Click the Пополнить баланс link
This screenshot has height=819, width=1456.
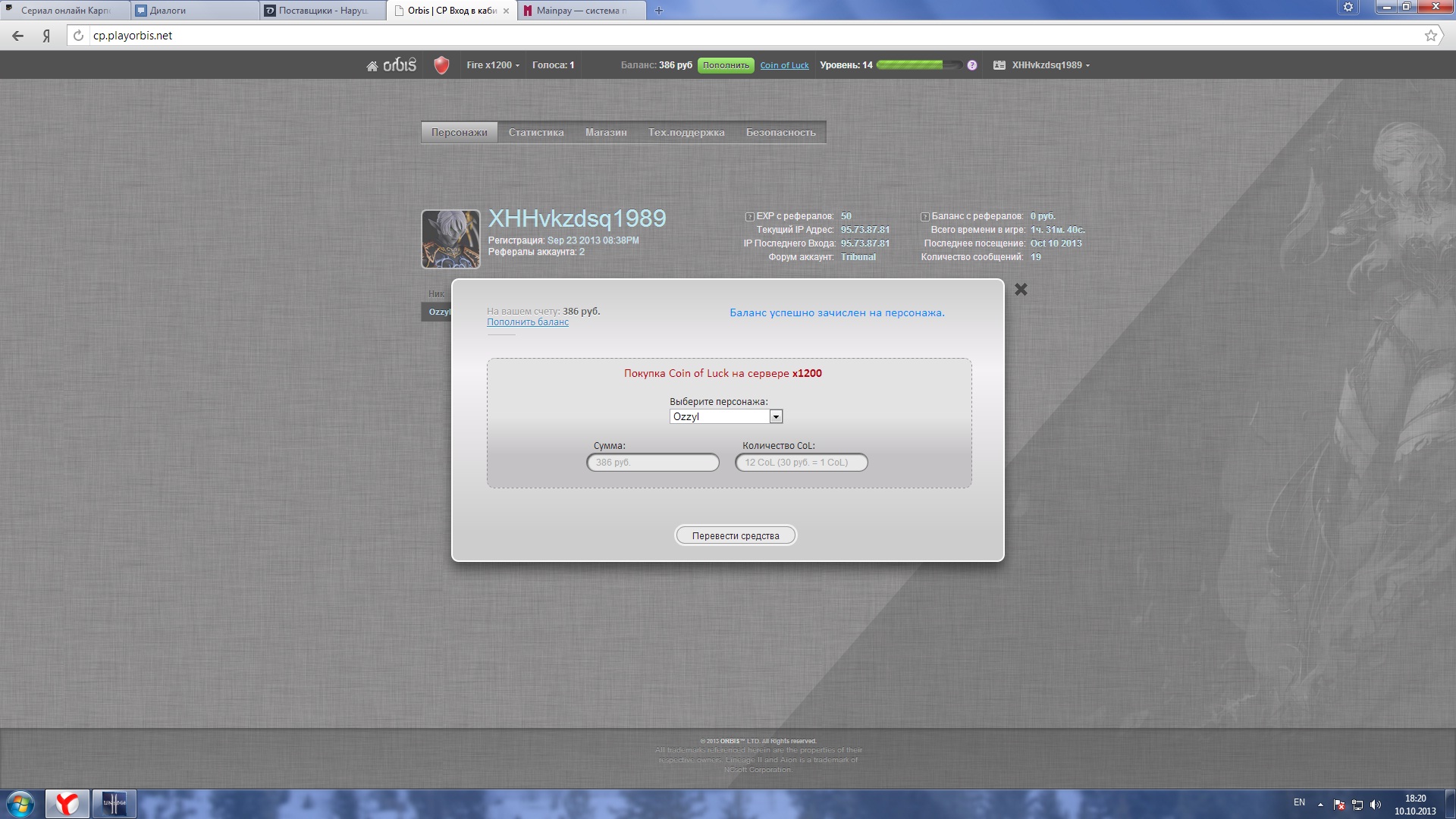coord(527,322)
